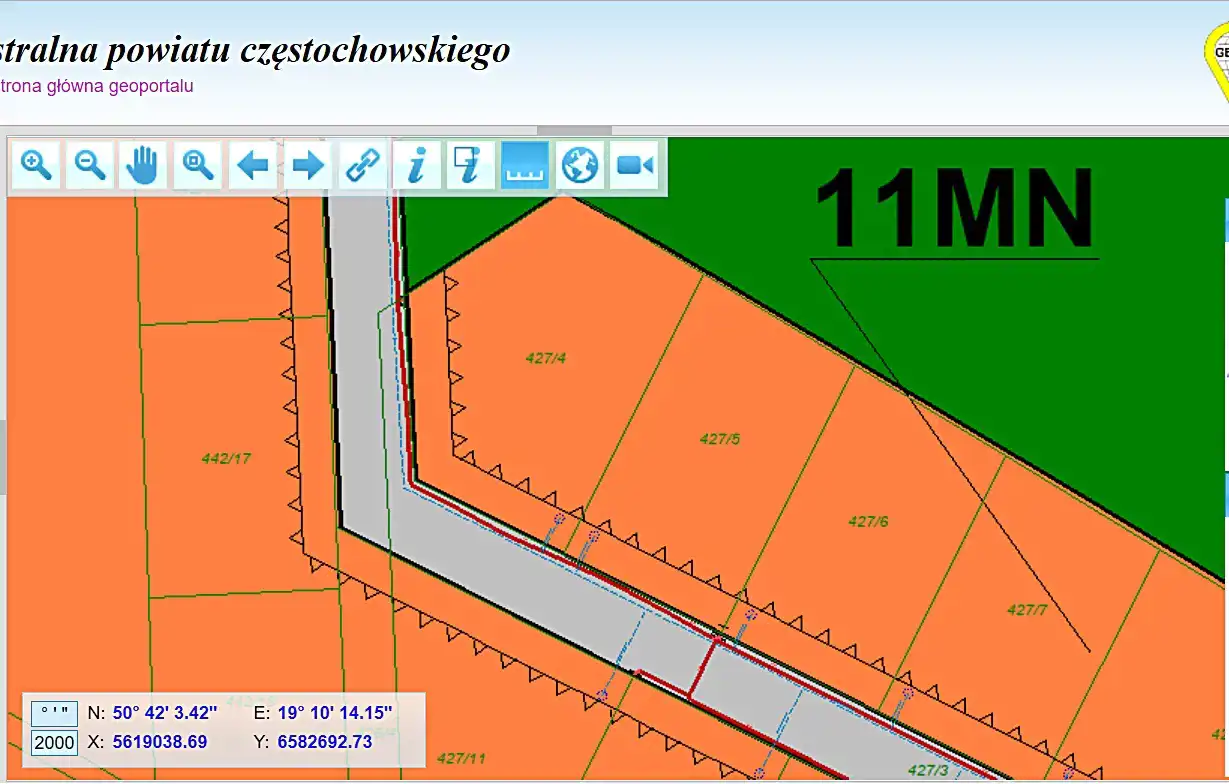Click the video camera icon
This screenshot has width=1229, height=784.
point(635,165)
